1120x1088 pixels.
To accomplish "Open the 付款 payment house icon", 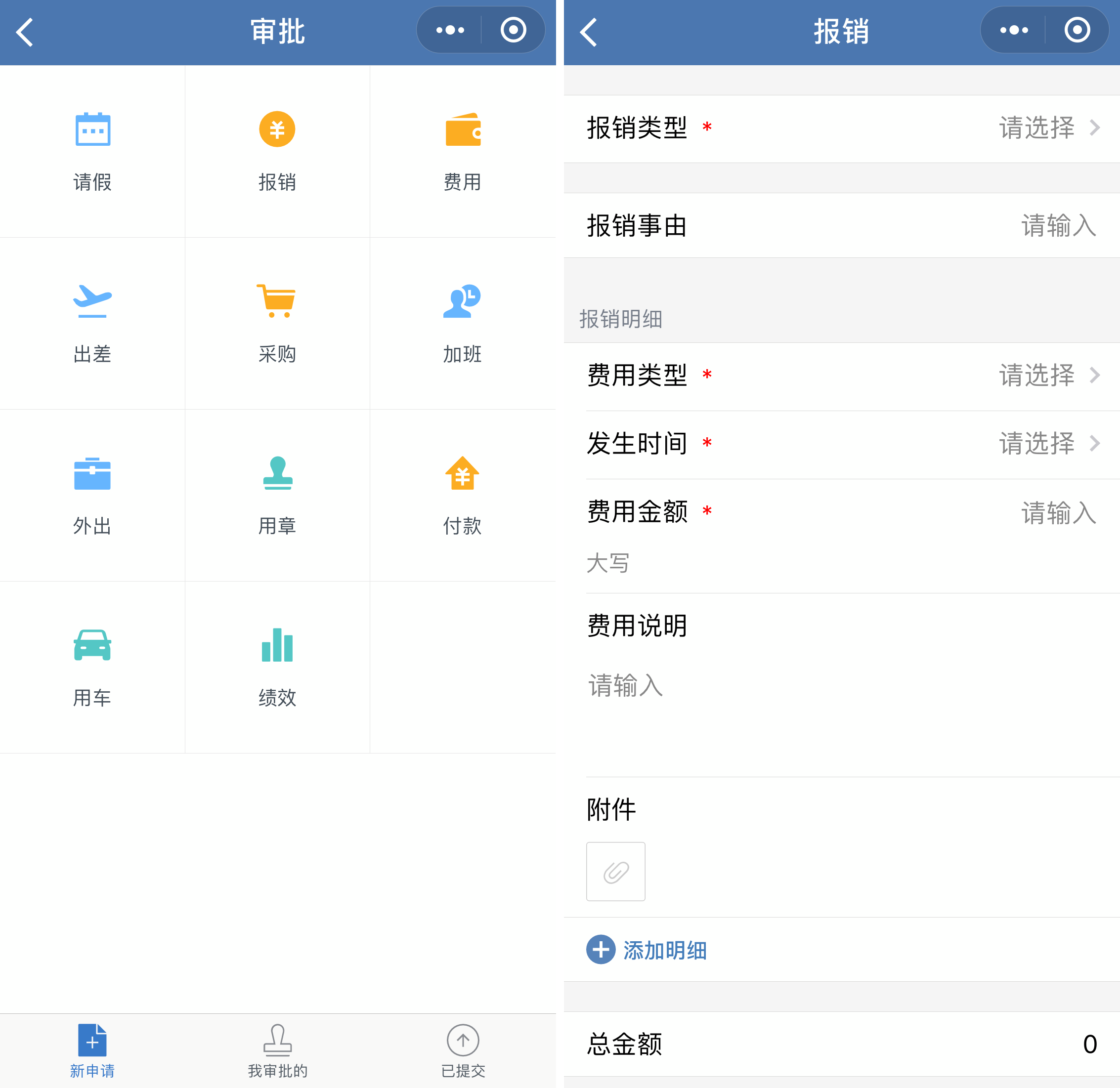I will coord(463,473).
